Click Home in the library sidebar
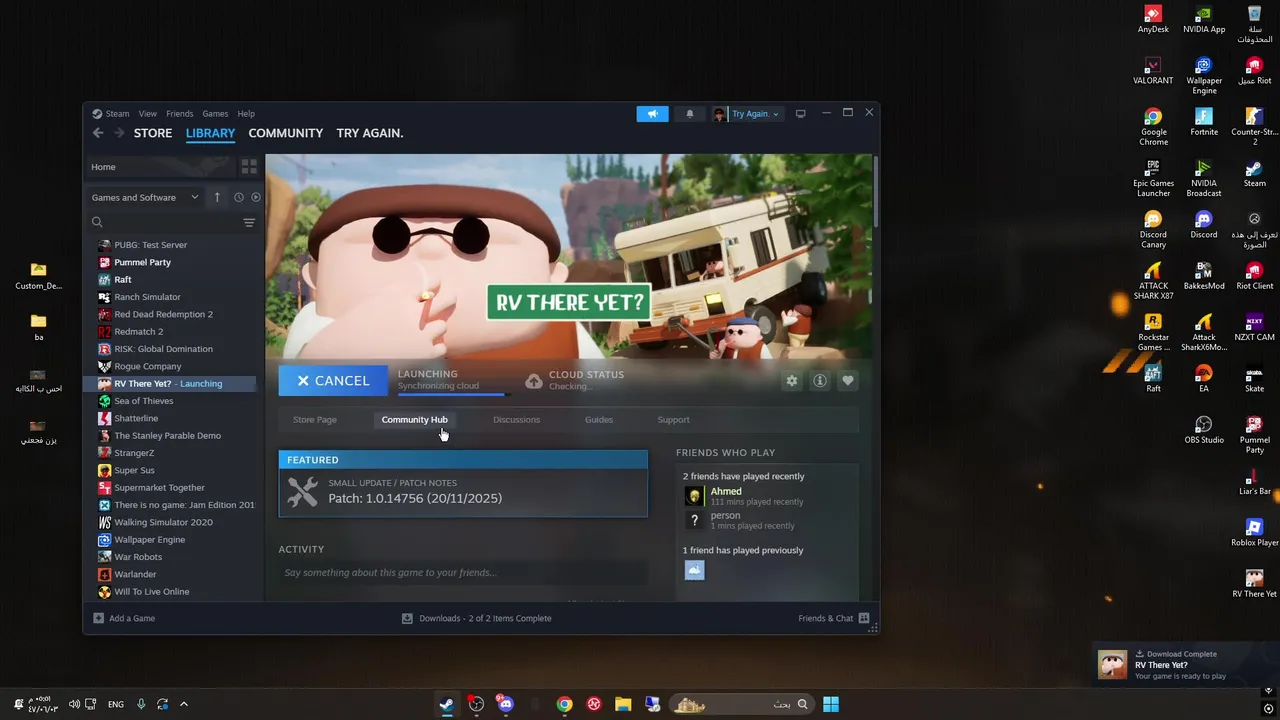This screenshot has height=720, width=1280. pos(161,167)
